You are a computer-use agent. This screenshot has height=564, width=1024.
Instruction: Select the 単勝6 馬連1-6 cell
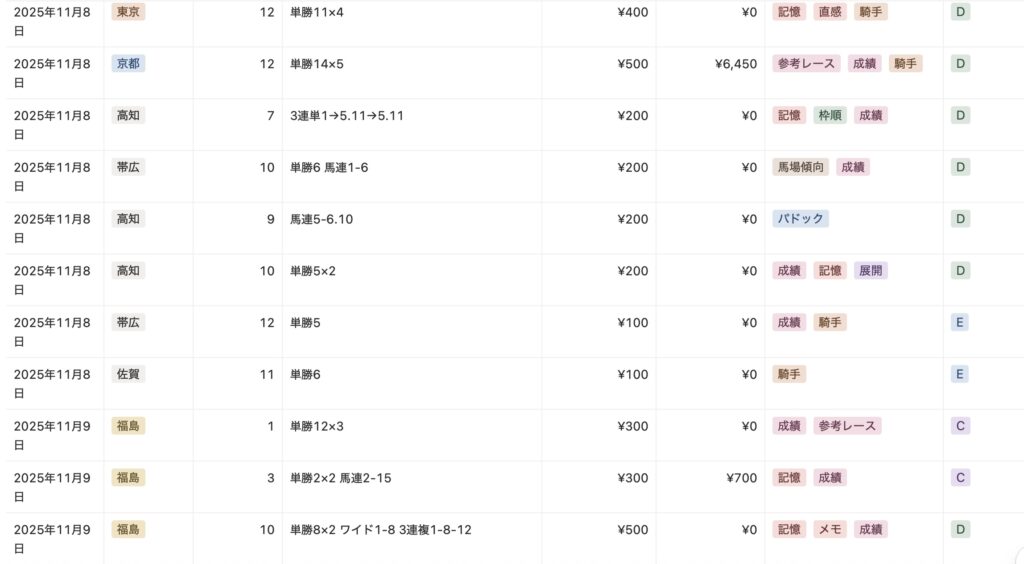pos(329,168)
